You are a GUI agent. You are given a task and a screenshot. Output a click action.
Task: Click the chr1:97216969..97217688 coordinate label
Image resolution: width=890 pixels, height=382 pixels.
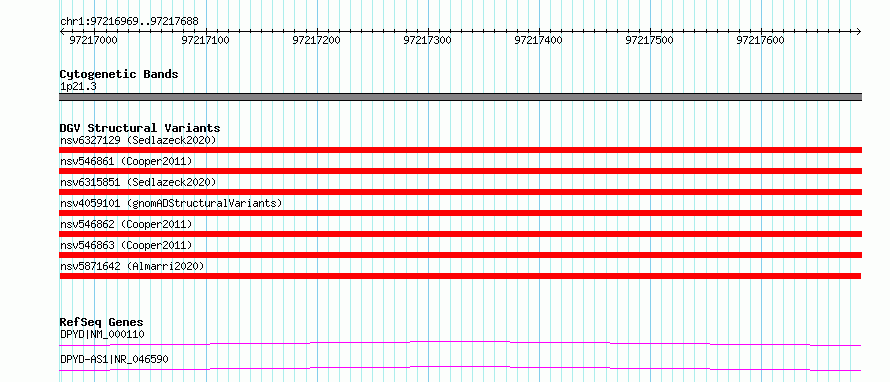[129, 22]
